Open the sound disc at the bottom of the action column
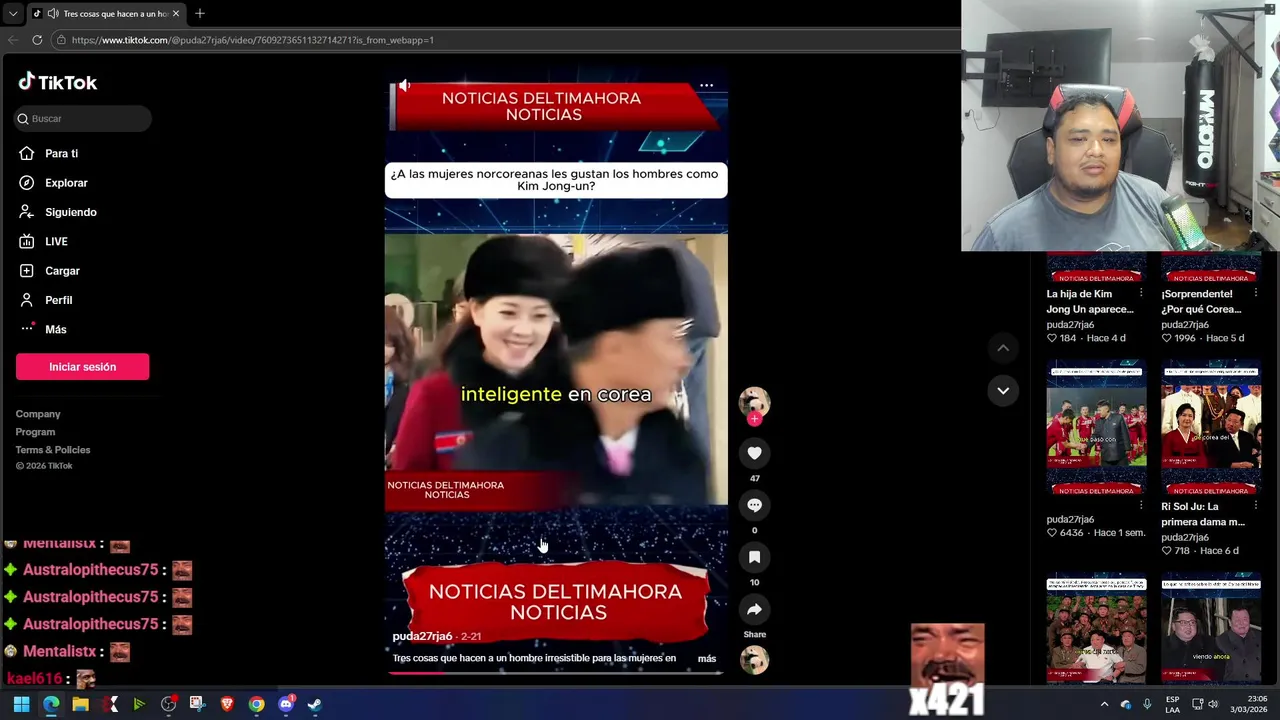 754,660
